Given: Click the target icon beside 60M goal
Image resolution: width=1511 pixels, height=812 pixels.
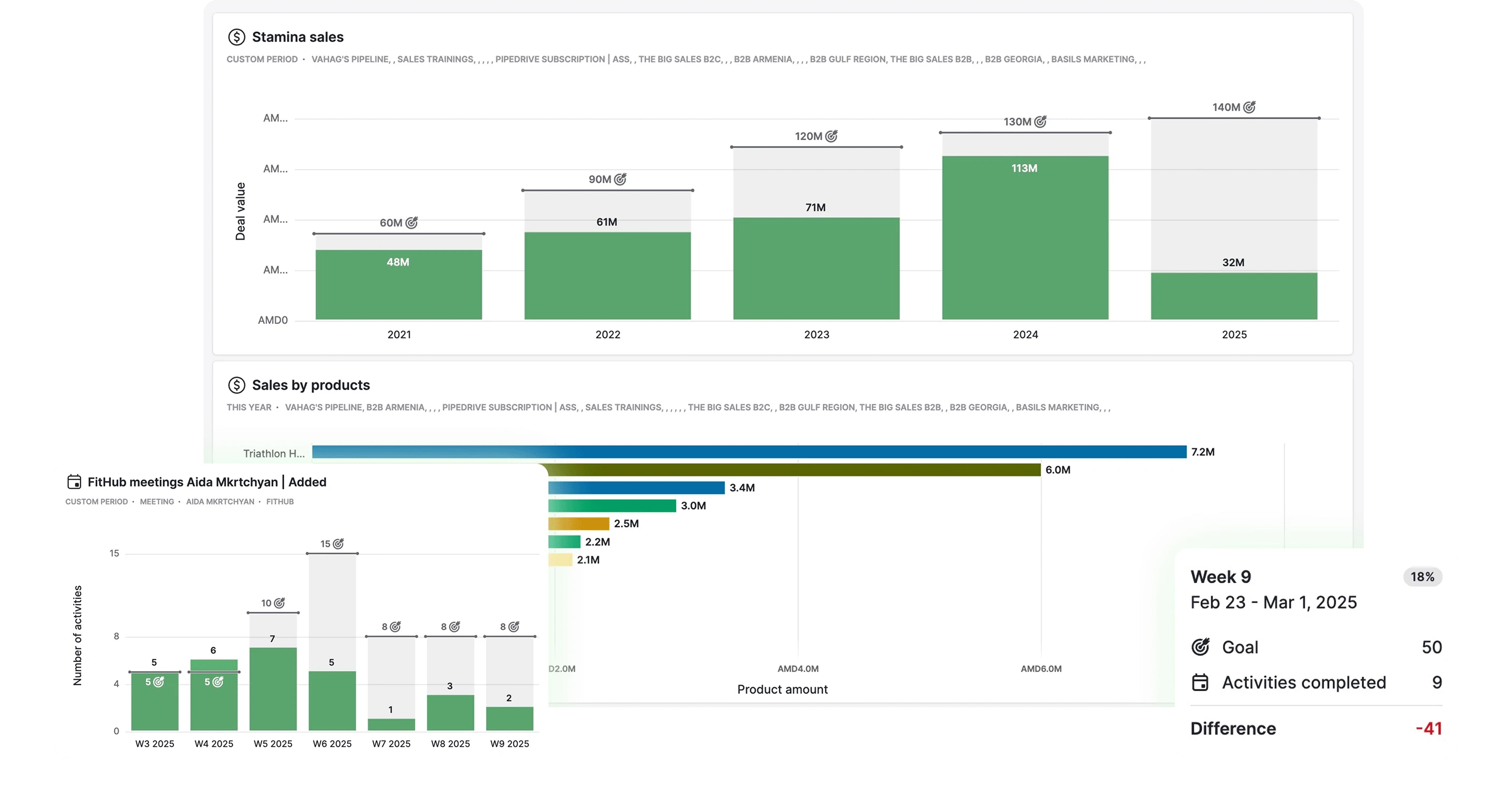Looking at the screenshot, I should pyautogui.click(x=412, y=222).
